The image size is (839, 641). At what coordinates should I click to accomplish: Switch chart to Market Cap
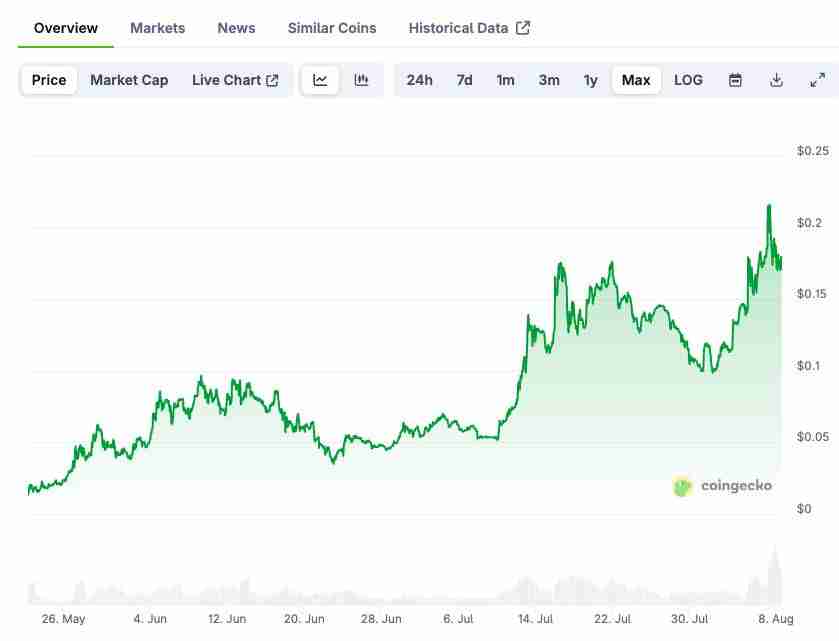coord(129,80)
